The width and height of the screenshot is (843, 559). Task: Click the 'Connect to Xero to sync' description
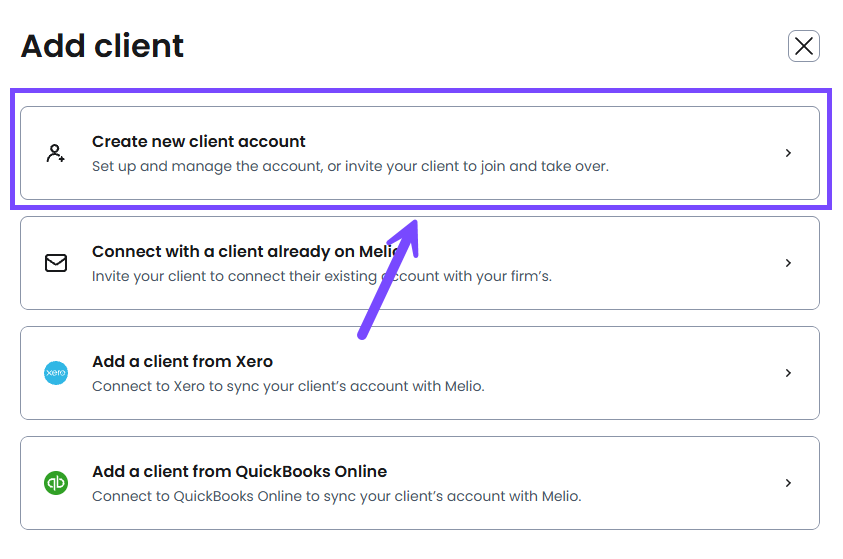(288, 386)
